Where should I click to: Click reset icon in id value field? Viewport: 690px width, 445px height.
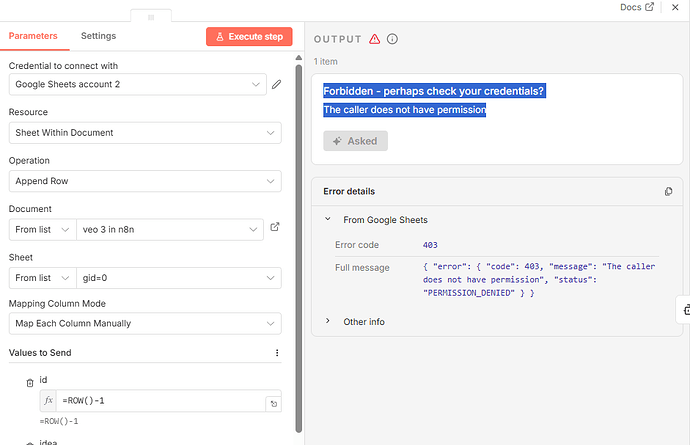pyautogui.click(x=272, y=404)
